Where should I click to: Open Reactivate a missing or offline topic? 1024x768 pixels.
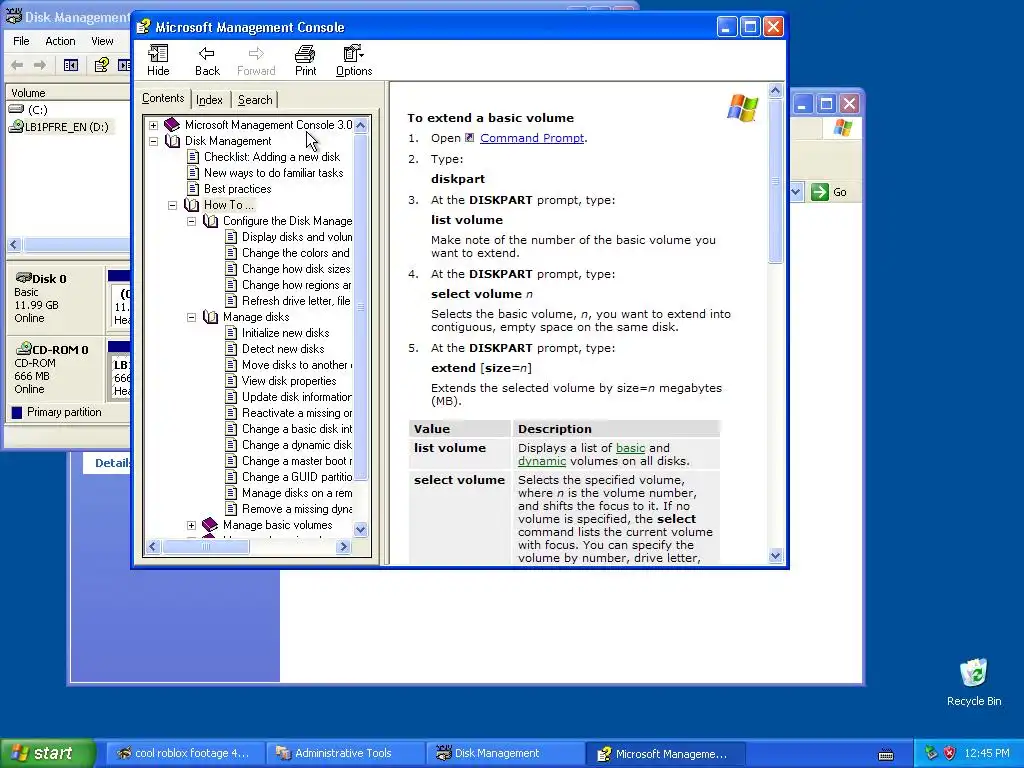[x=296, y=413]
